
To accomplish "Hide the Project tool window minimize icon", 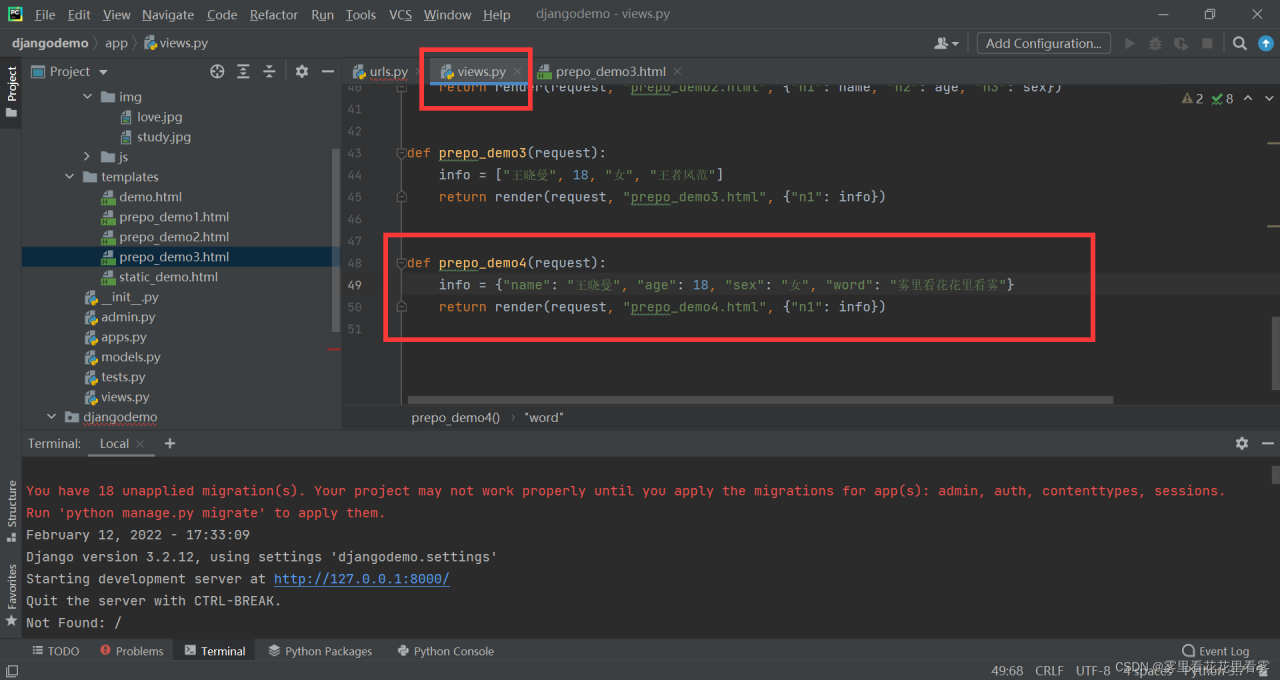I will pos(328,71).
